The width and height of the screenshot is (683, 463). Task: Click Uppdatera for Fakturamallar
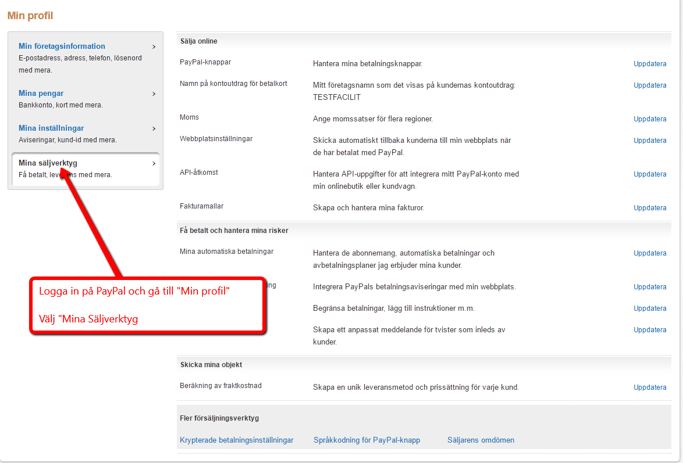pyautogui.click(x=650, y=208)
